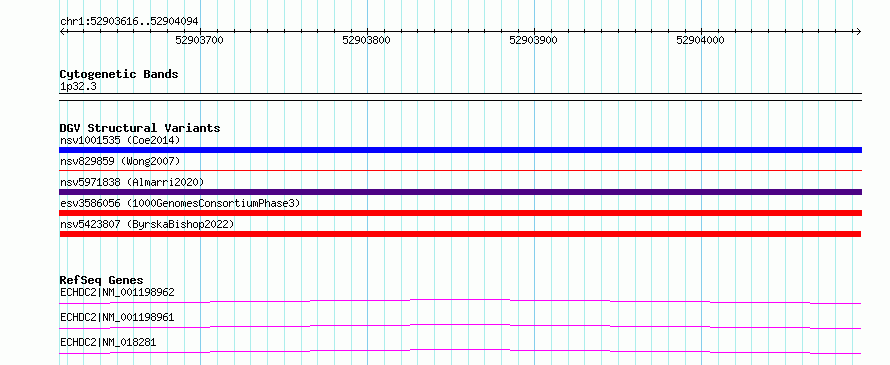
Task: Select transcript ECHDC2|NM_001198962 label
Action: 117,293
